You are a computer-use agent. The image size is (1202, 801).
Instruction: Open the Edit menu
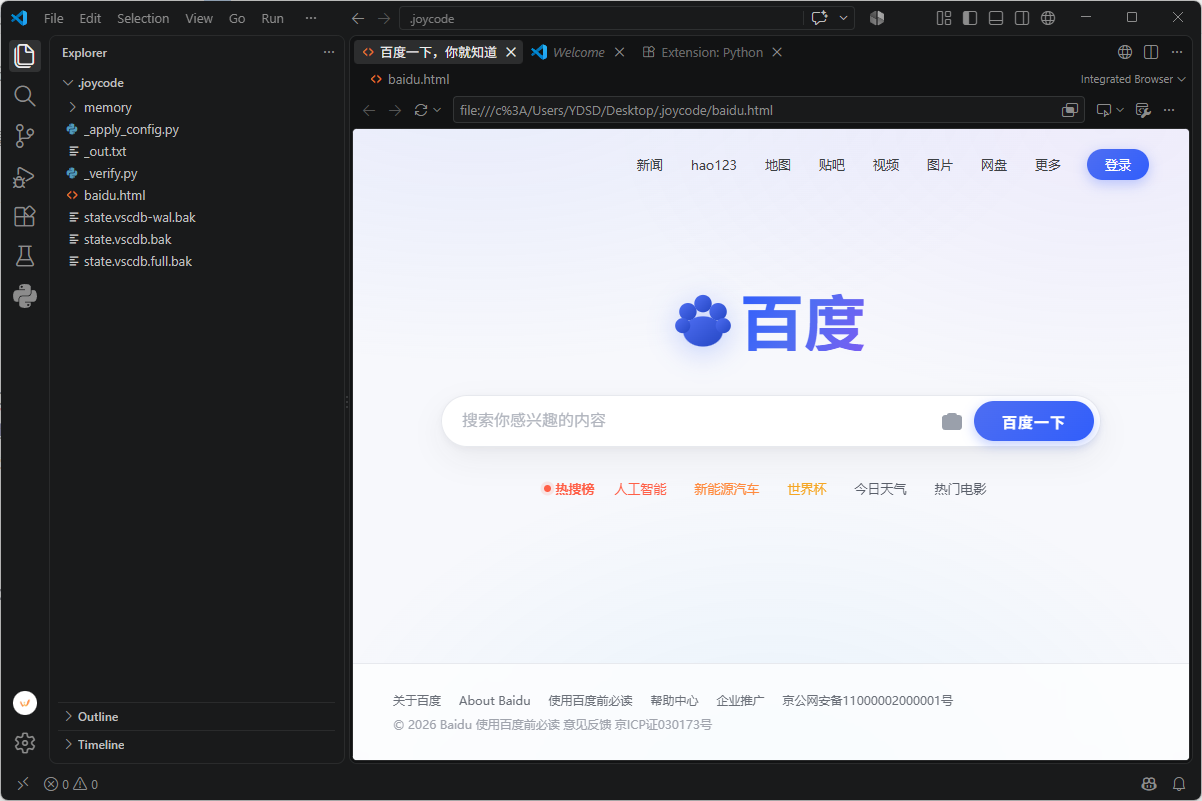[x=90, y=18]
